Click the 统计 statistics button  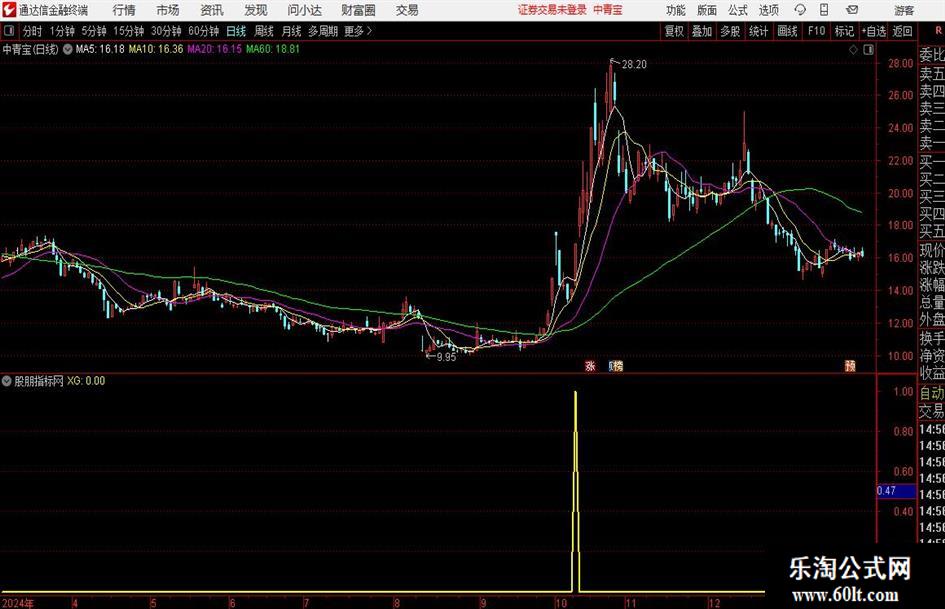click(x=758, y=31)
